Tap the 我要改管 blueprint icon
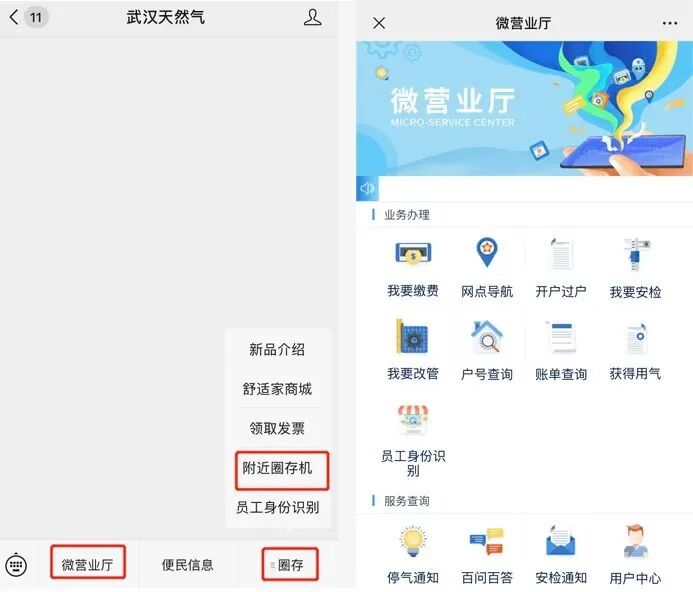 (x=412, y=337)
